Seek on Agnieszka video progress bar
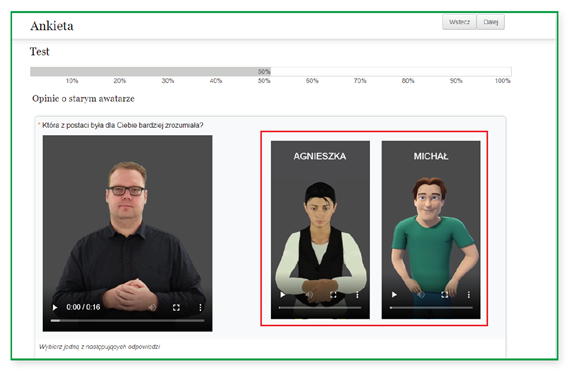Image resolution: width=574 pixels, height=372 pixels. 320,308
